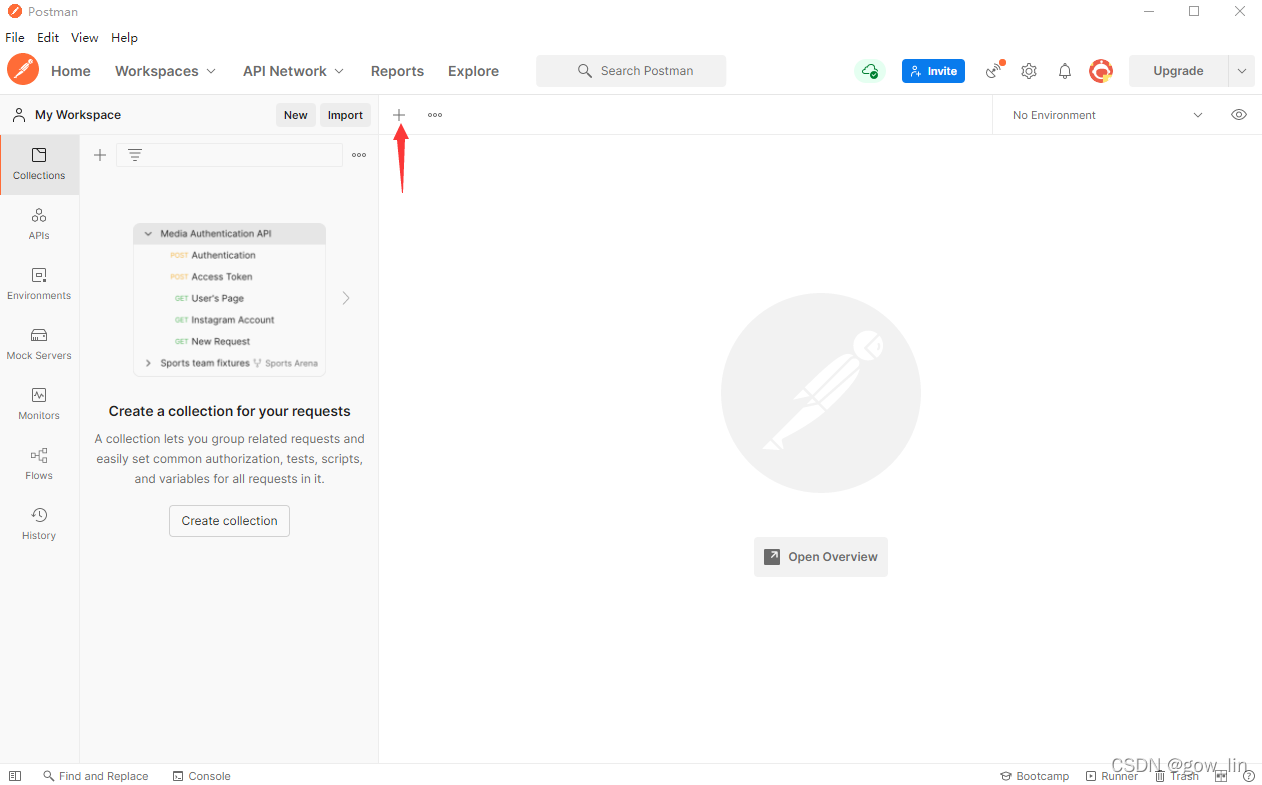Screen dimensions: 1262x785
Task: Select the APIs sidebar icon
Action: tap(39, 225)
